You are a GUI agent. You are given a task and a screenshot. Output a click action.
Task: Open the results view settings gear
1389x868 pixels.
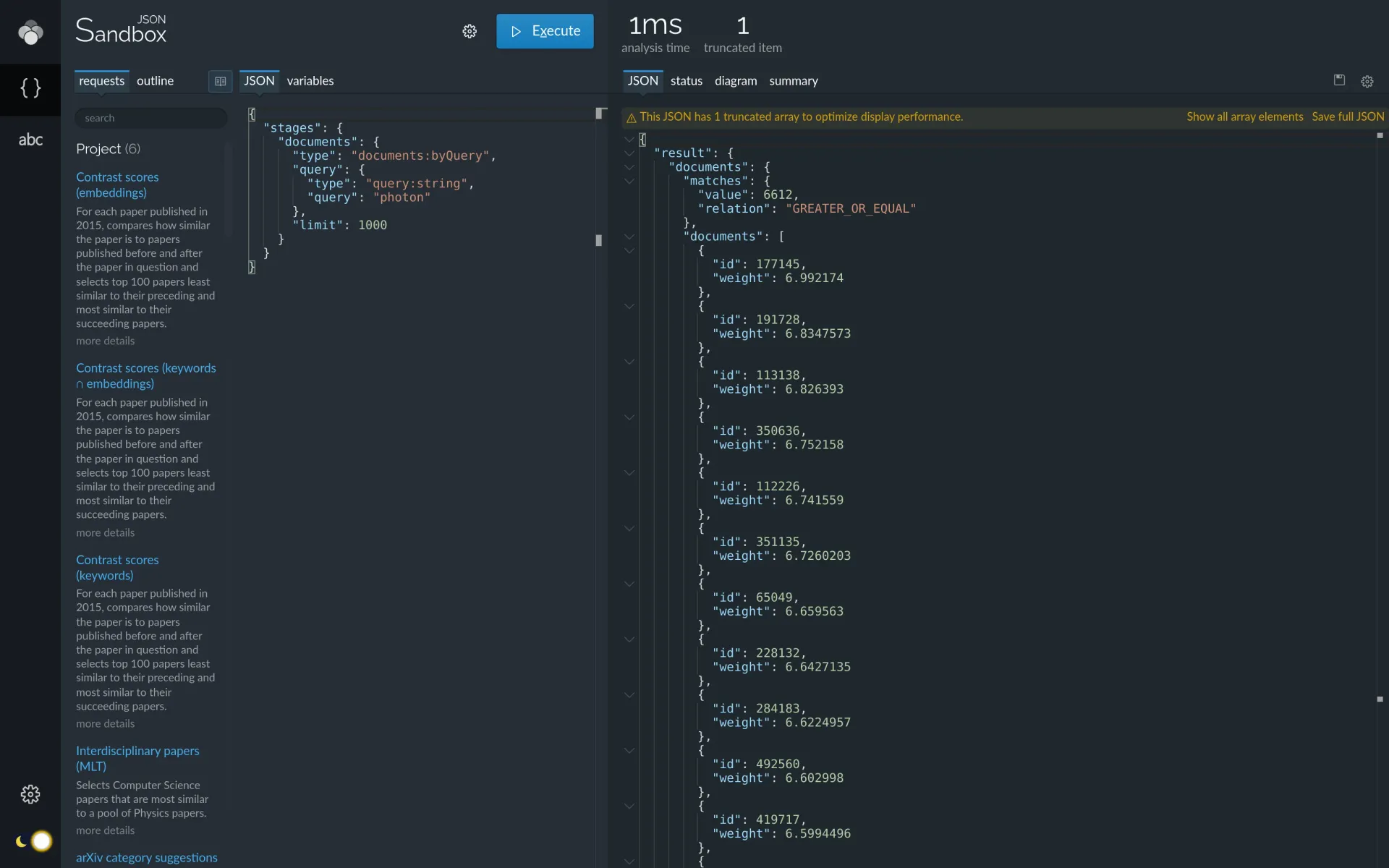1367,82
